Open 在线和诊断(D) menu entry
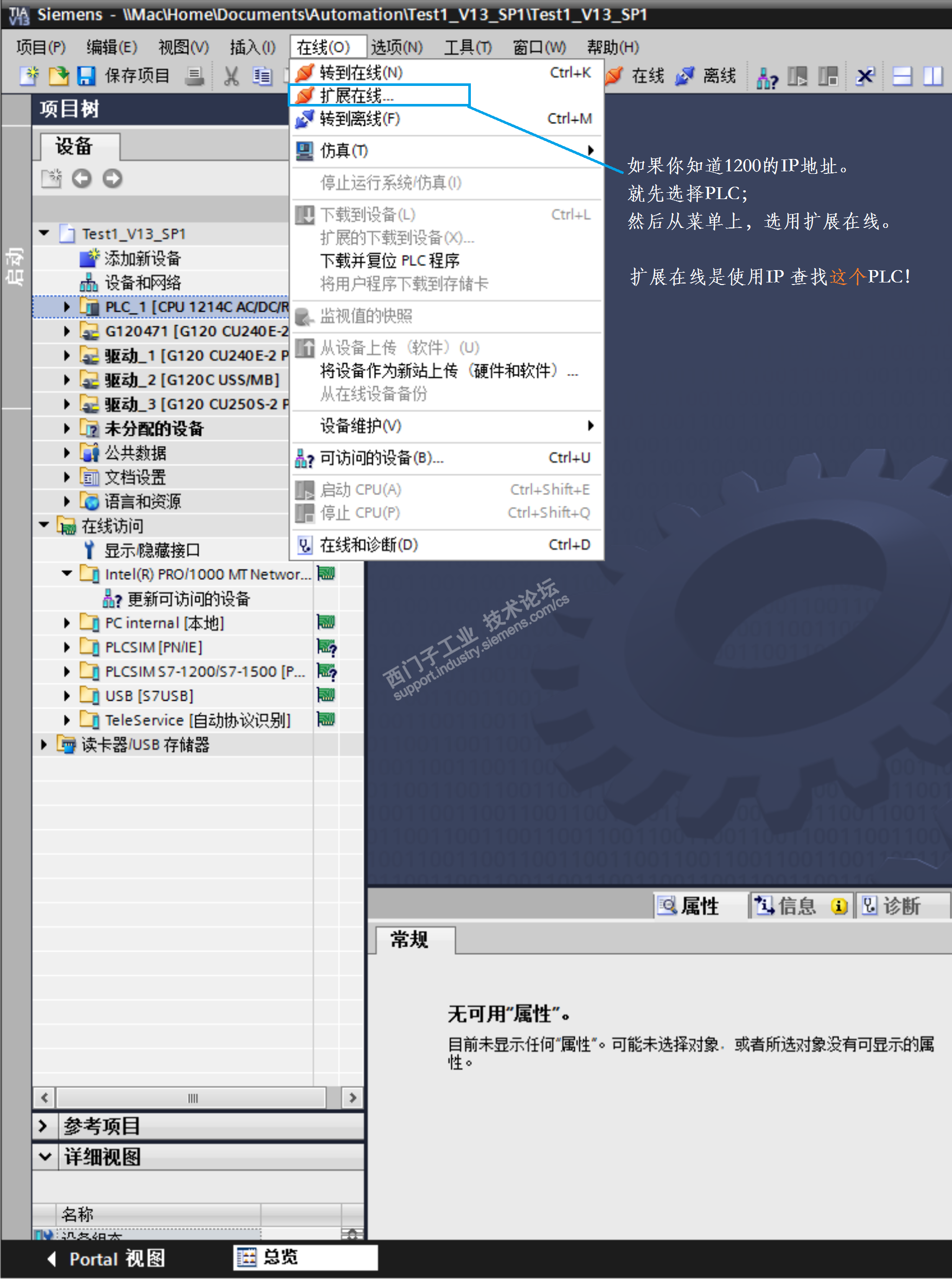 (x=447, y=545)
